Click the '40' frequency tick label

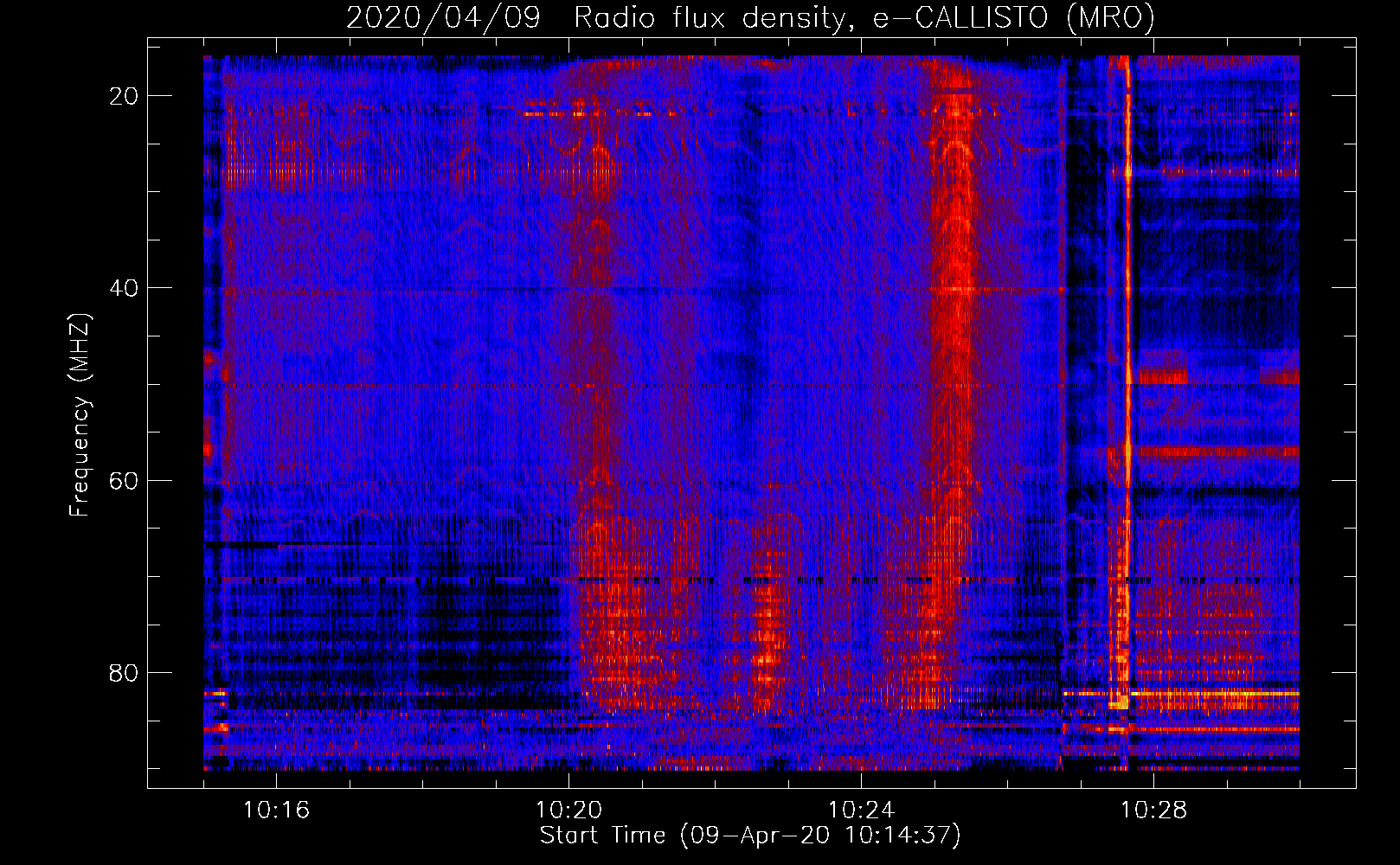point(124,288)
